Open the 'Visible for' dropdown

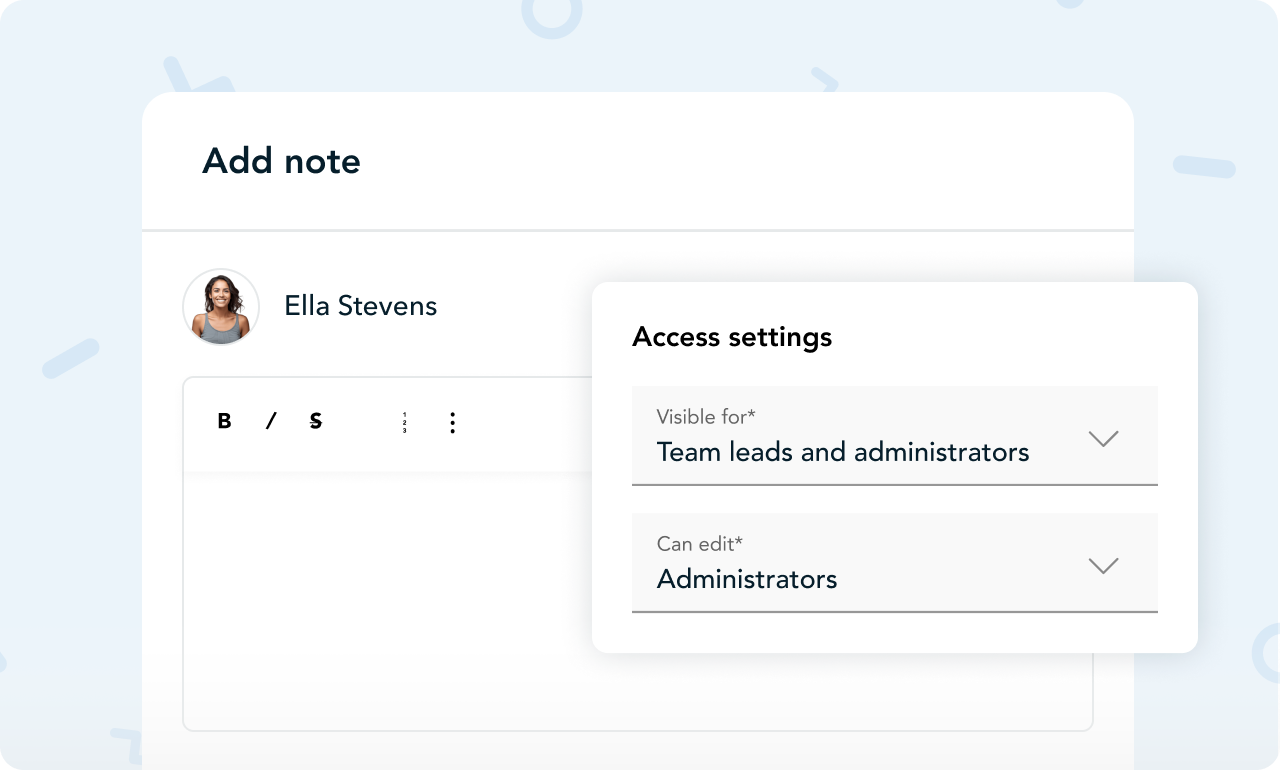pyautogui.click(x=894, y=436)
